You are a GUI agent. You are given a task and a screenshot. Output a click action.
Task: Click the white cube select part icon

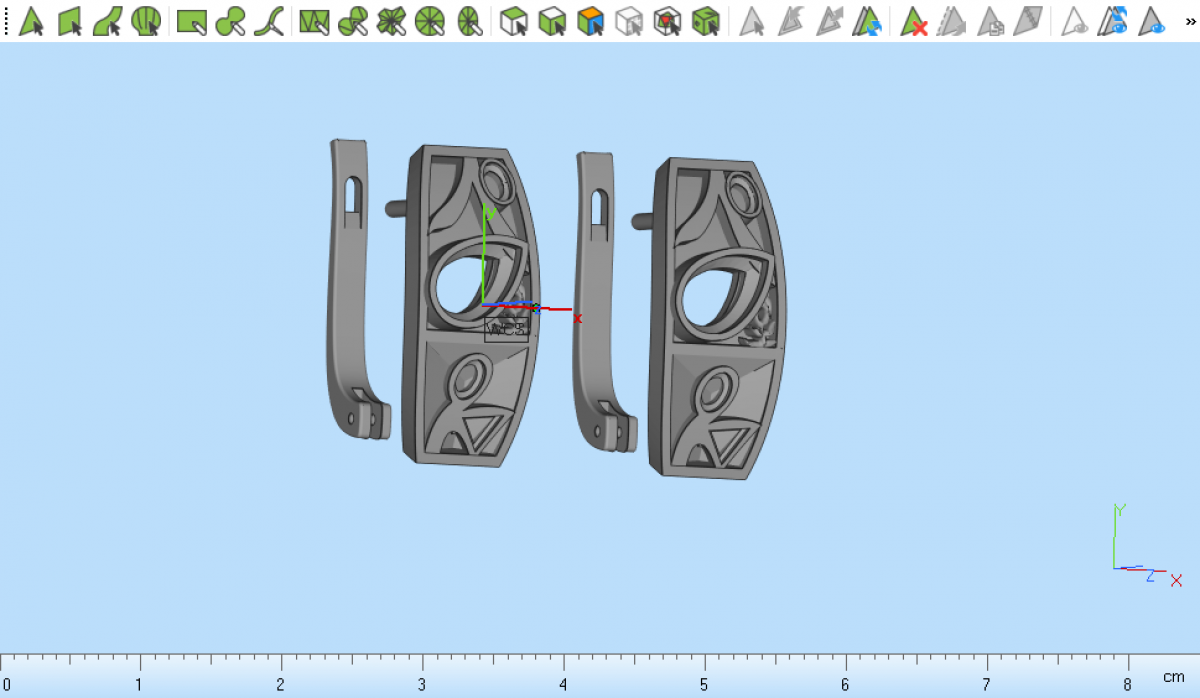pyautogui.click(x=514, y=21)
